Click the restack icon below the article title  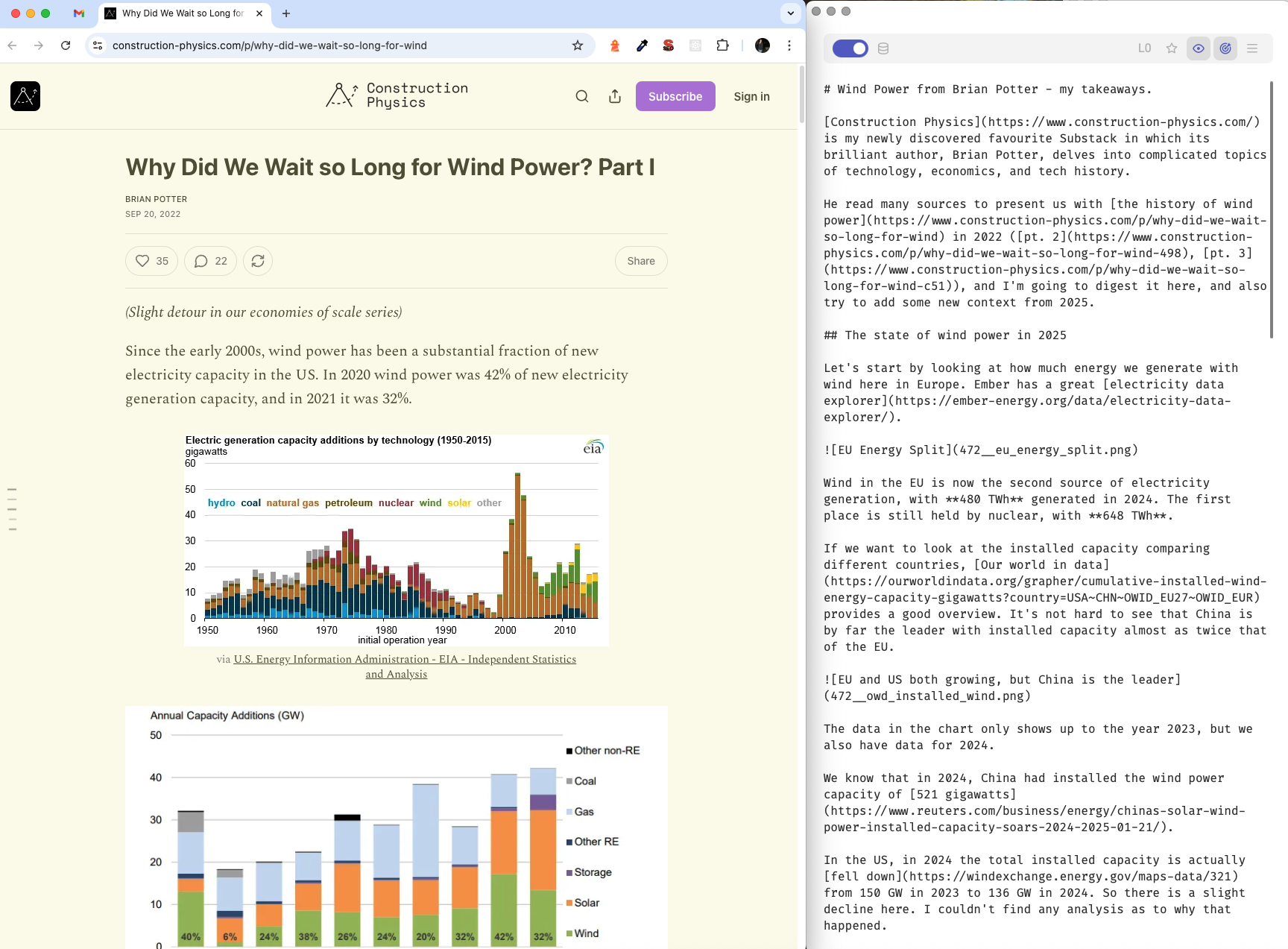pos(258,261)
